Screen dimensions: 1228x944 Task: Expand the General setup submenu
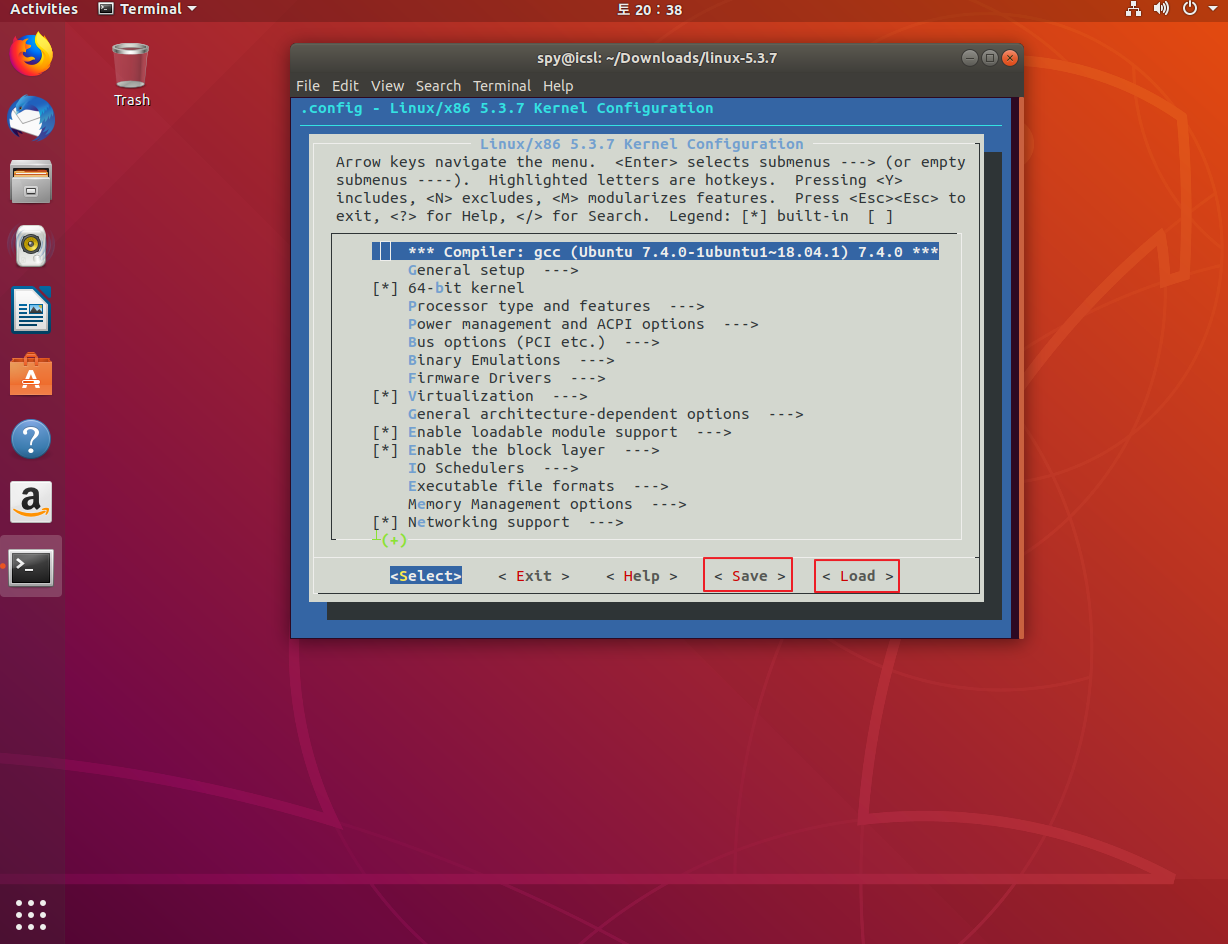[493, 270]
